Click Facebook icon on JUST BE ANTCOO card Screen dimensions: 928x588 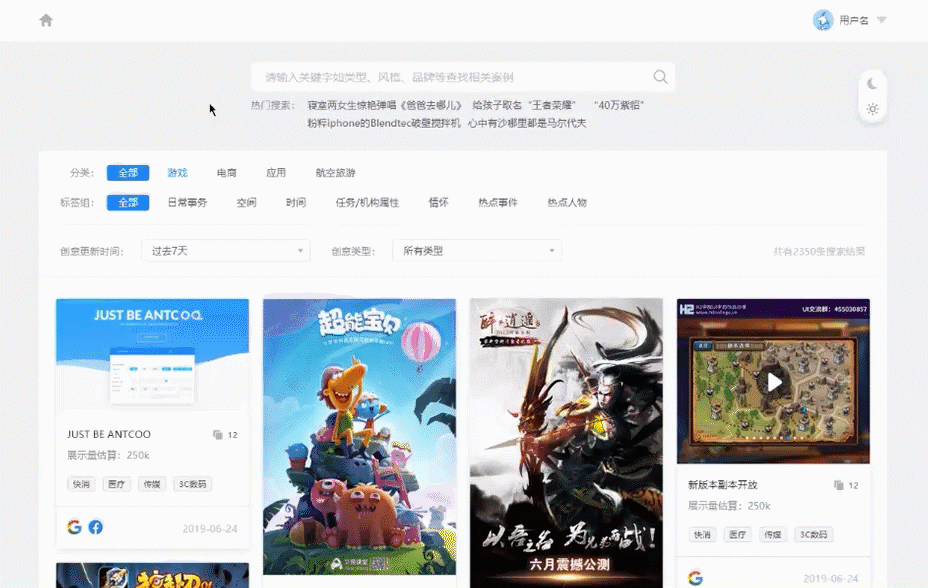tap(95, 527)
